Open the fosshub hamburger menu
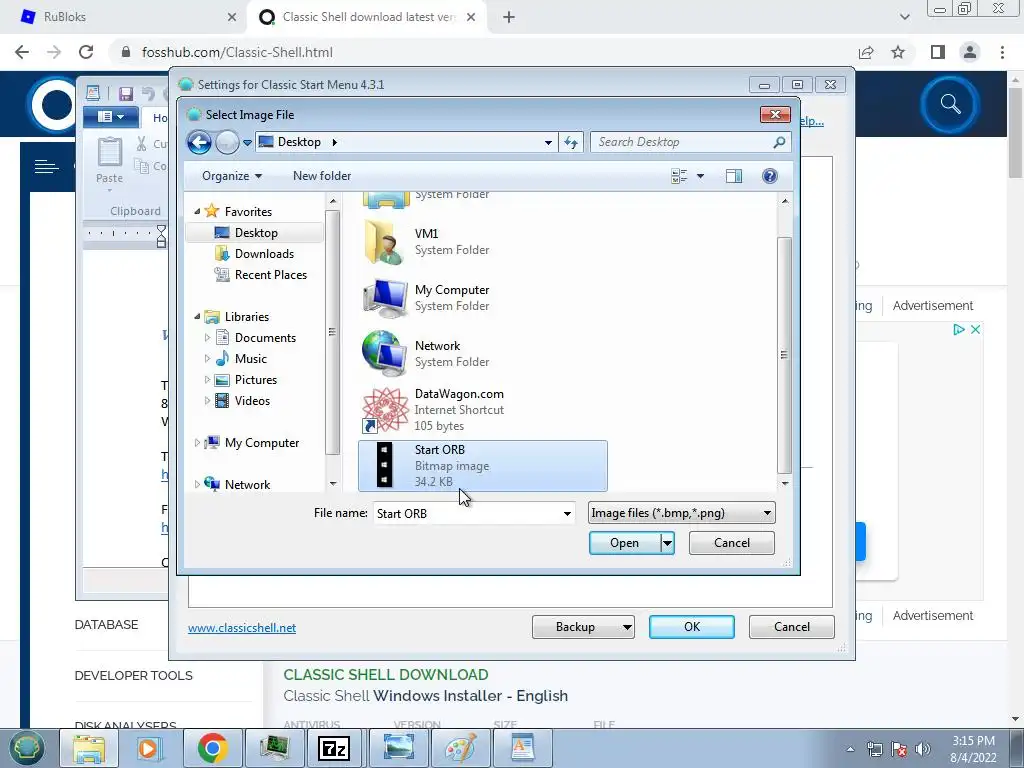1024x768 pixels. coord(46,167)
